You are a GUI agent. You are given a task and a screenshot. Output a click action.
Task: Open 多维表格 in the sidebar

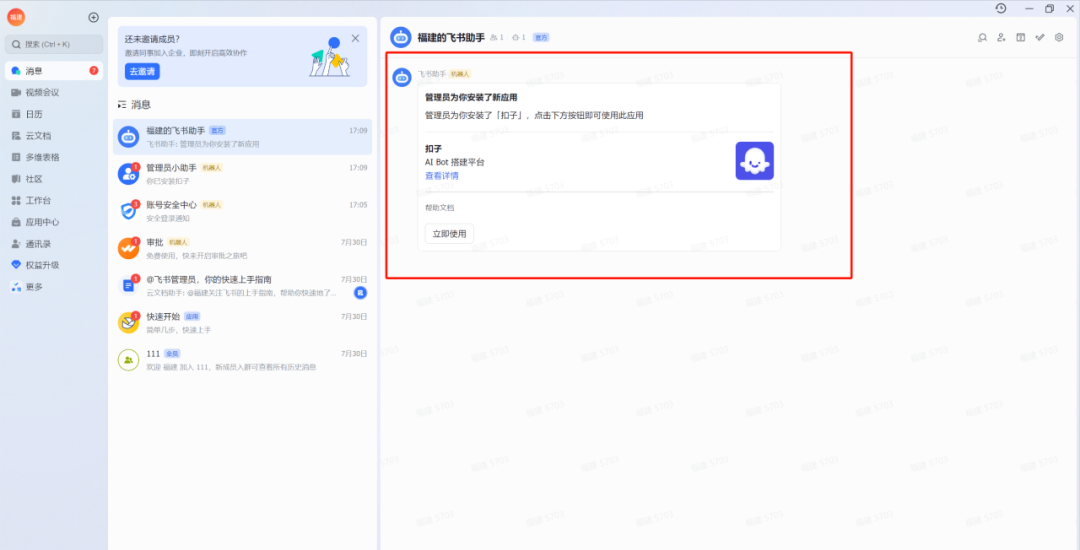[41, 157]
